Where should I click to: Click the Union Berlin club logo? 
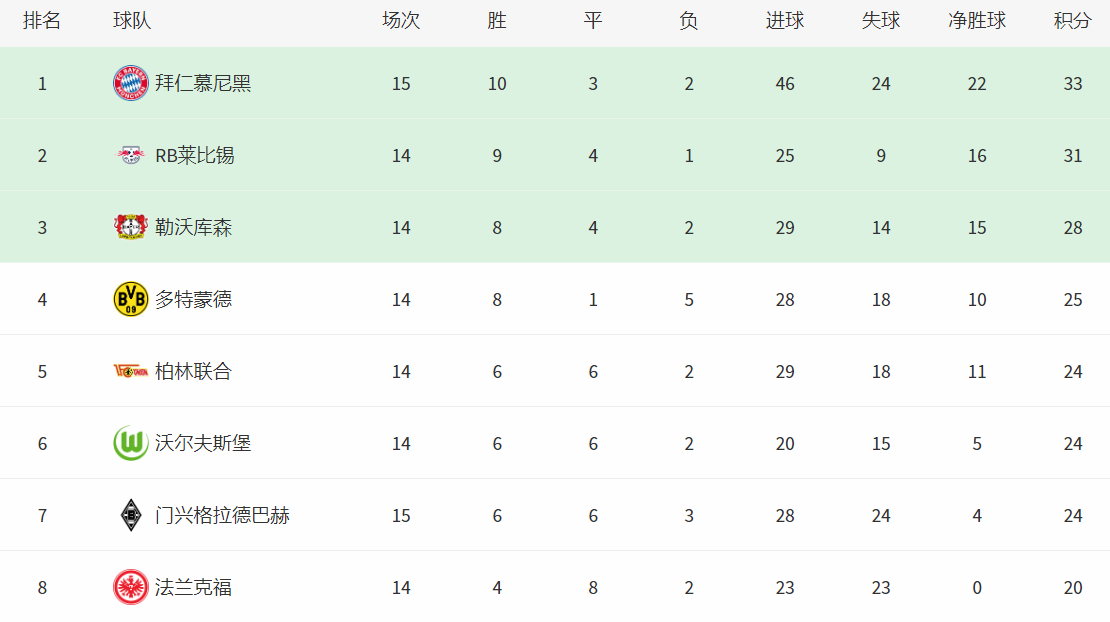[130, 371]
